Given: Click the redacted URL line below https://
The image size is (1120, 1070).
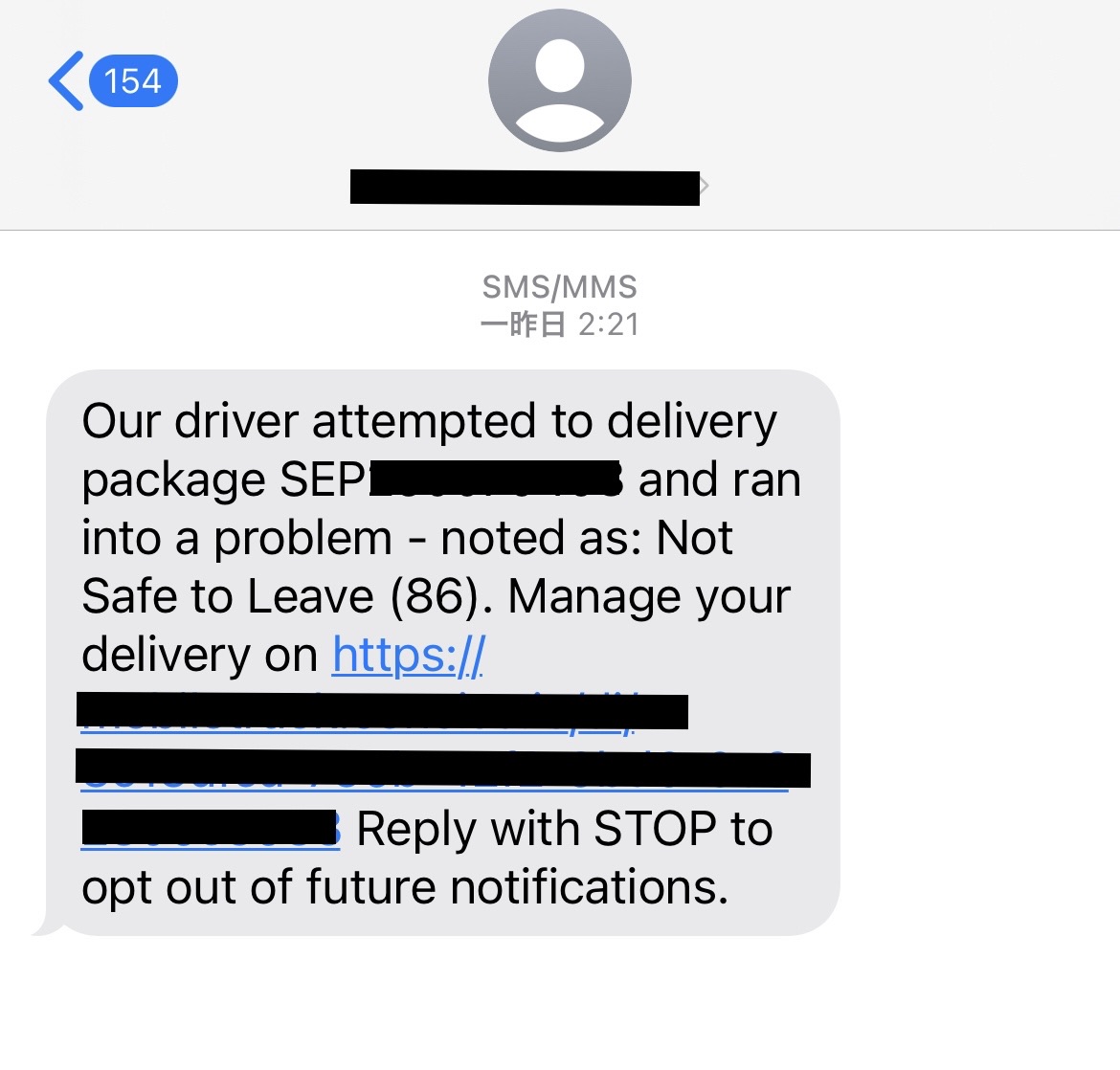Looking at the screenshot, I should [382, 711].
